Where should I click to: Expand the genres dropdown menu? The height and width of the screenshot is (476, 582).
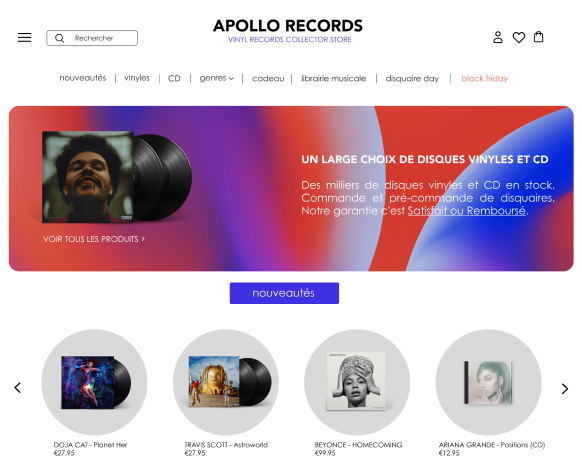(216, 78)
